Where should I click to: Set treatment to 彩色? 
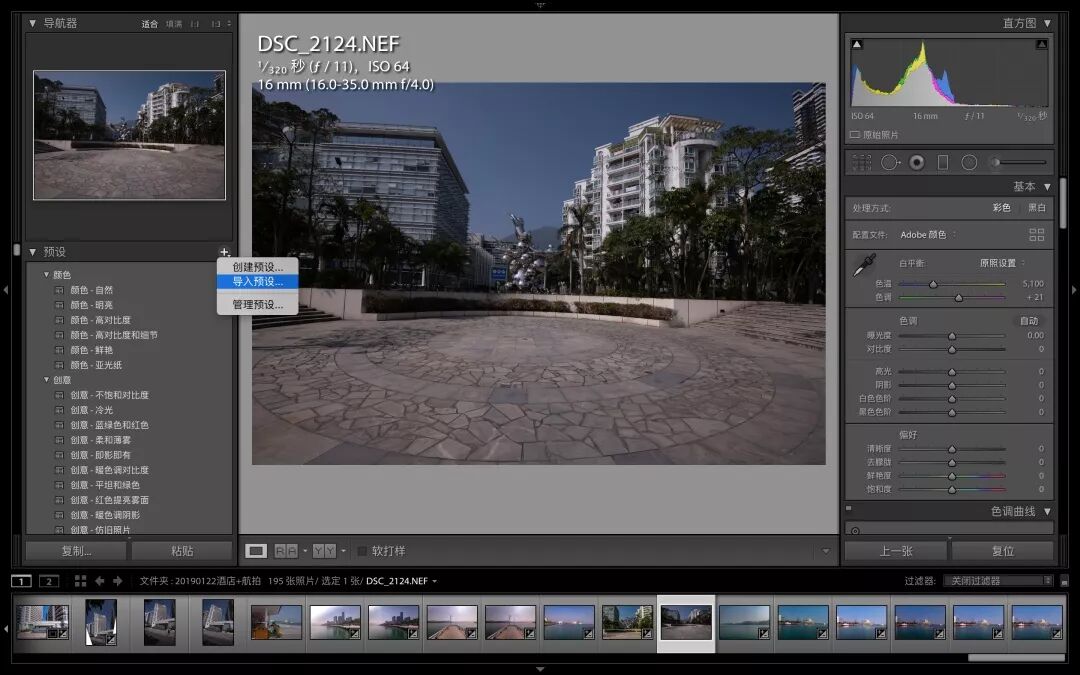(1001, 208)
